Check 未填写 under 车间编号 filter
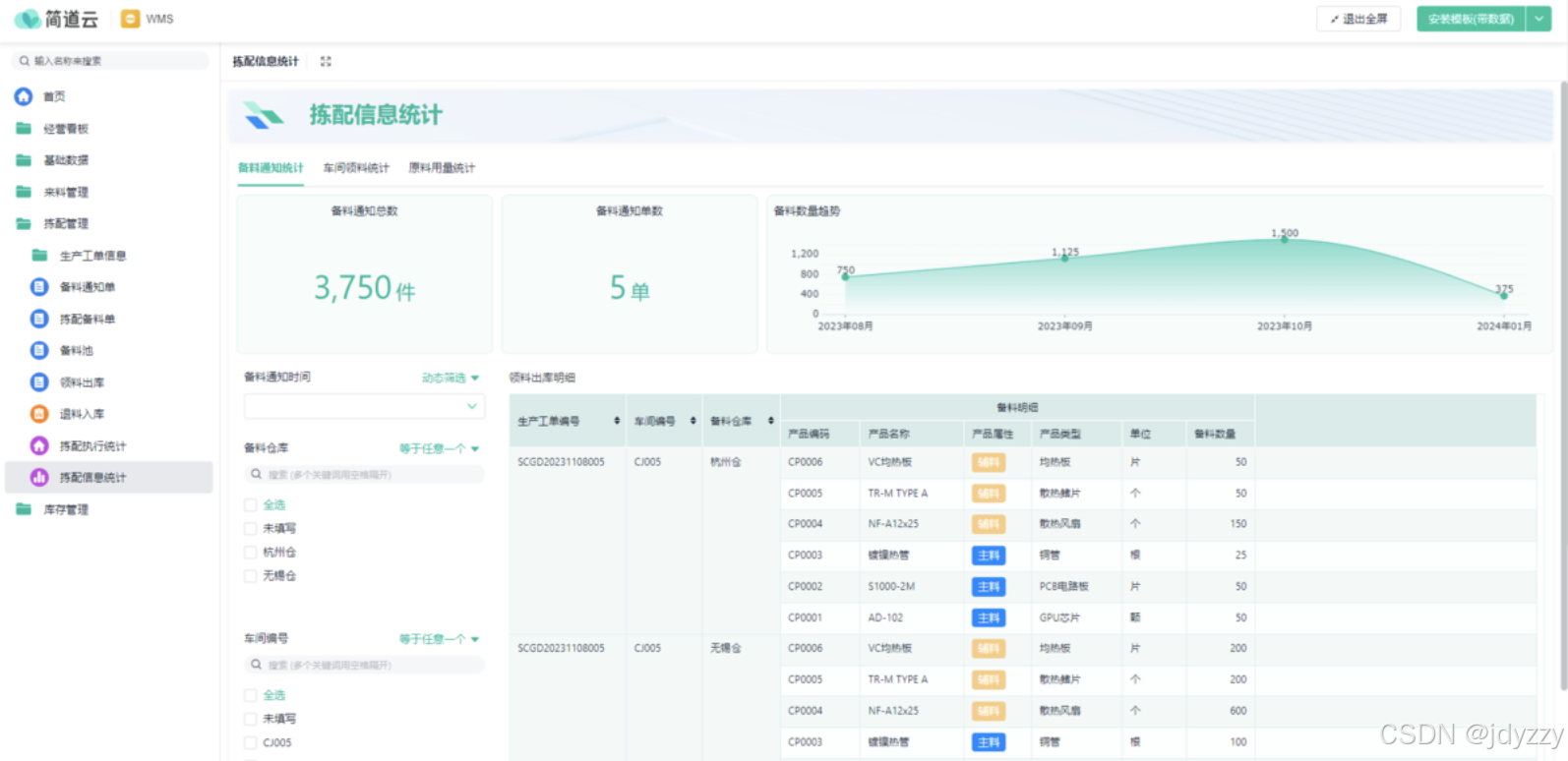This screenshot has height=761, width=1568. (x=250, y=719)
